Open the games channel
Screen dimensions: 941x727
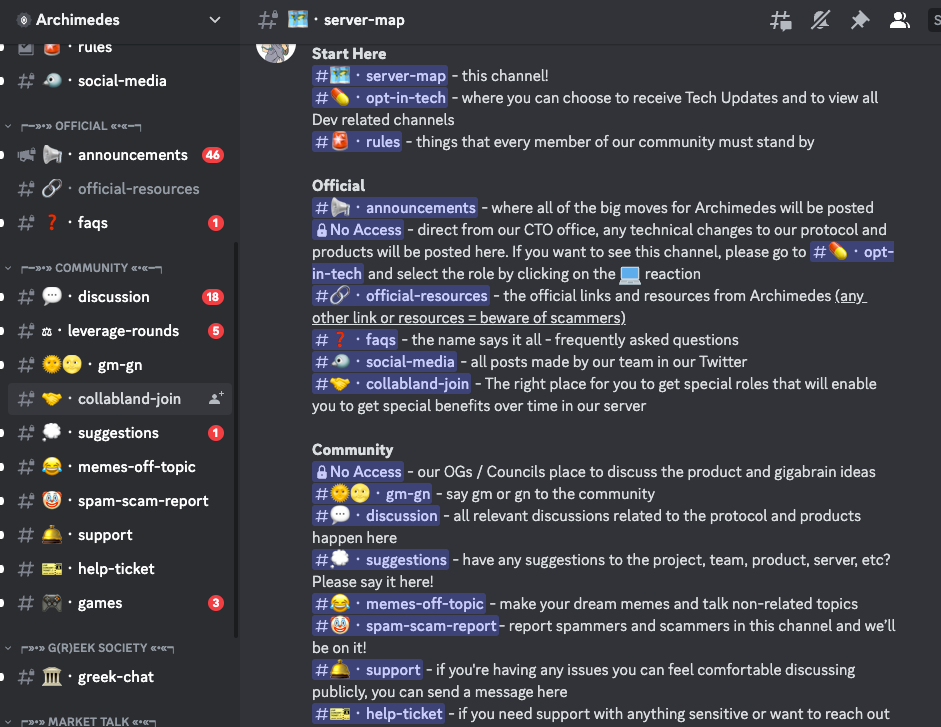click(120, 603)
